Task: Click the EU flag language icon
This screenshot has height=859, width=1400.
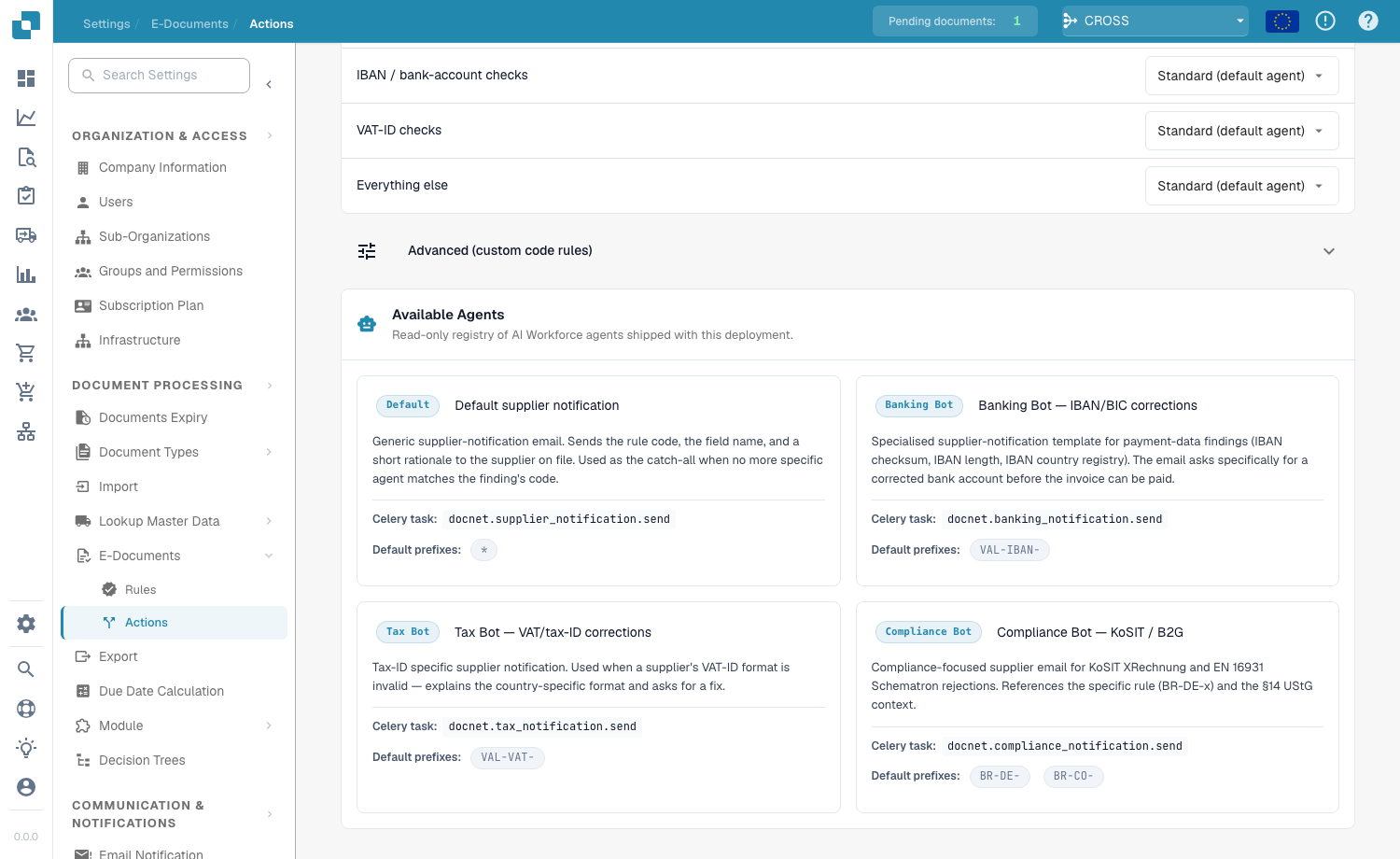Action: coord(1282,21)
